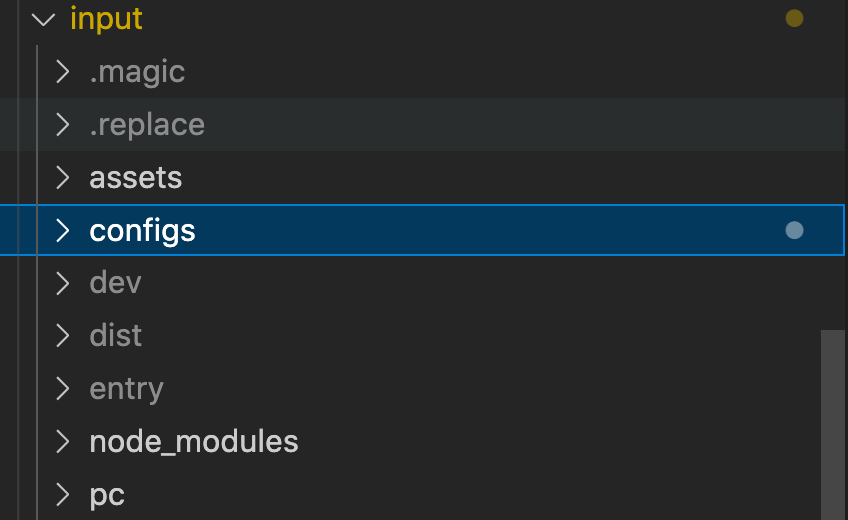Expand the configs folder chevron
The width and height of the screenshot is (848, 520).
63,231
